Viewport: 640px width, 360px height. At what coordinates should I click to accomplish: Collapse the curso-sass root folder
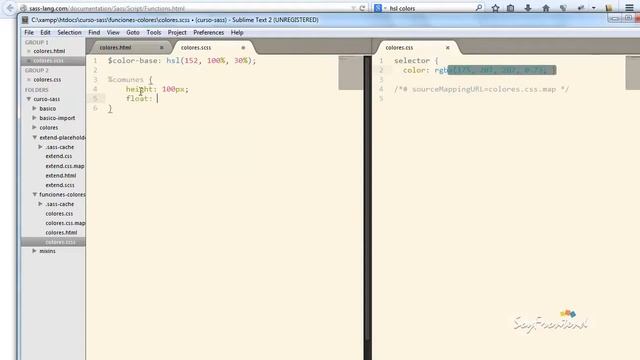(x=29, y=99)
